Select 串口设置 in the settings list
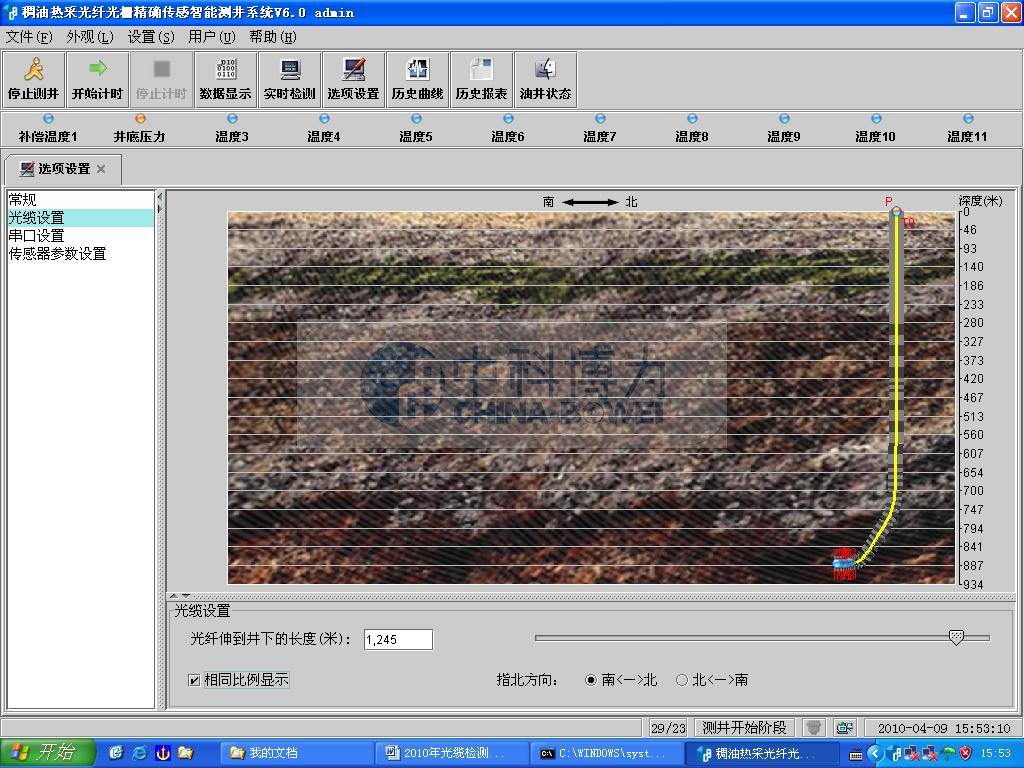The width and height of the screenshot is (1024, 768). coord(81,236)
